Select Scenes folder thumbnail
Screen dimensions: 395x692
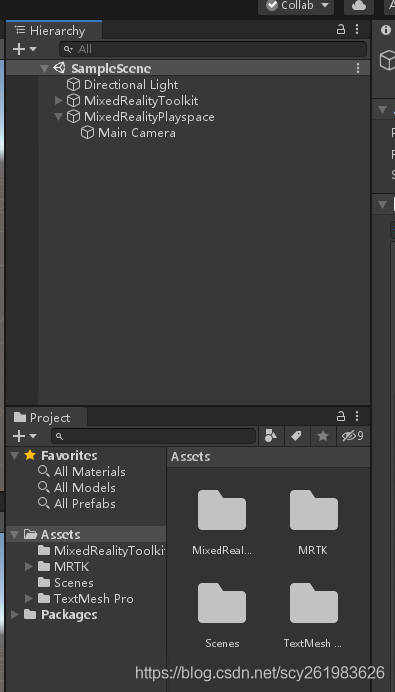pos(222,604)
